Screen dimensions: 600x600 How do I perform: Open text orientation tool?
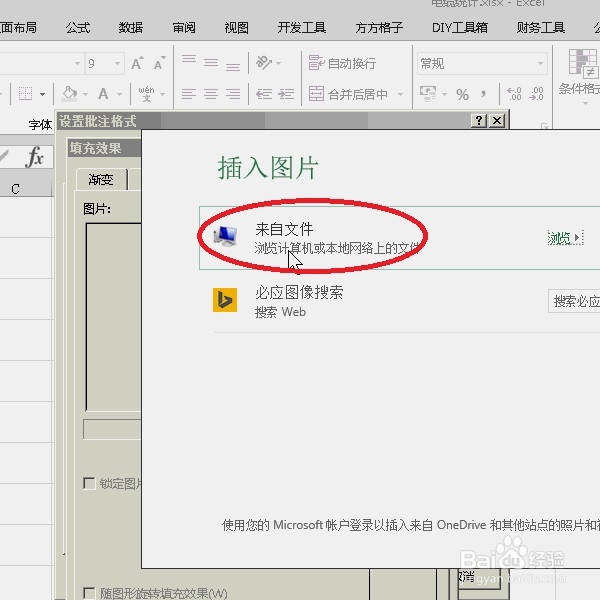tap(264, 62)
